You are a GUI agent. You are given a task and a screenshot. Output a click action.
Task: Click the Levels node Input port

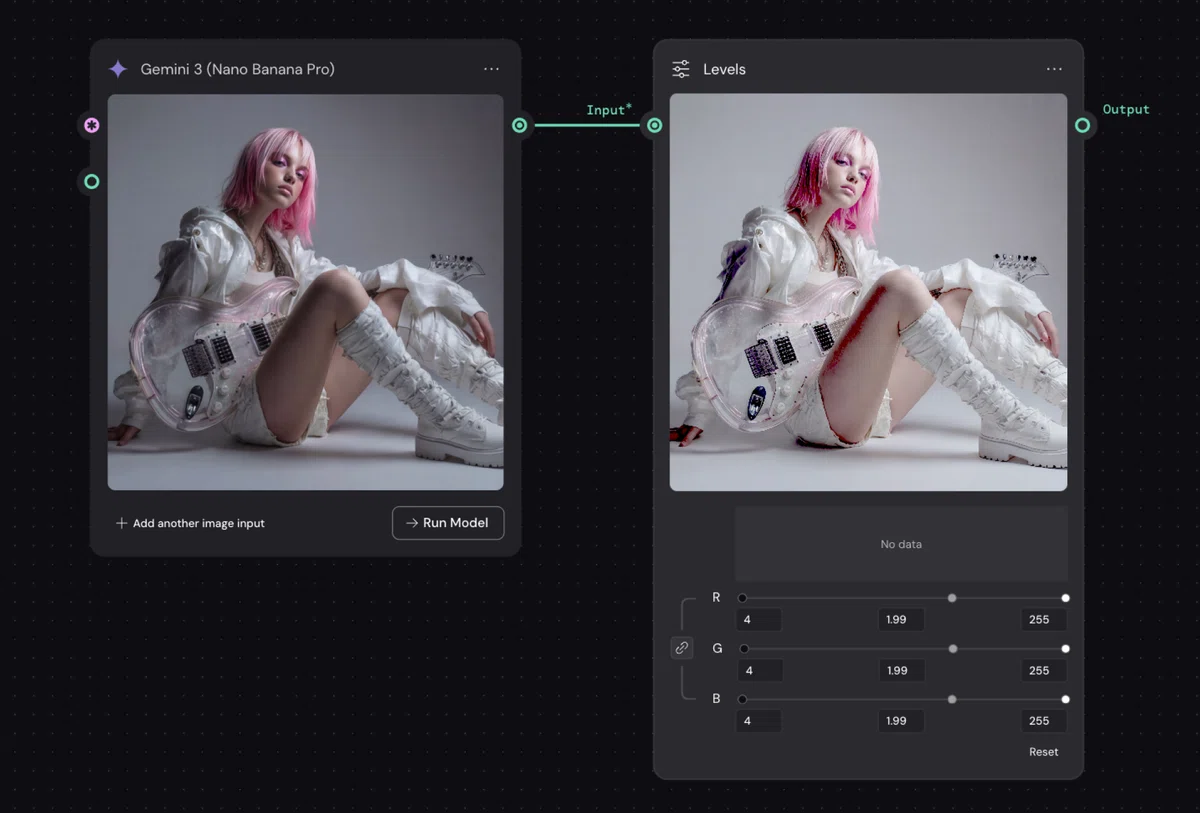click(x=654, y=125)
